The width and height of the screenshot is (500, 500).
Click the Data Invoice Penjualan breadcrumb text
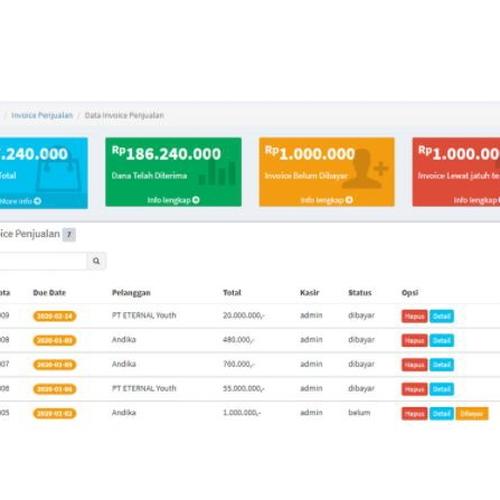click(x=124, y=115)
